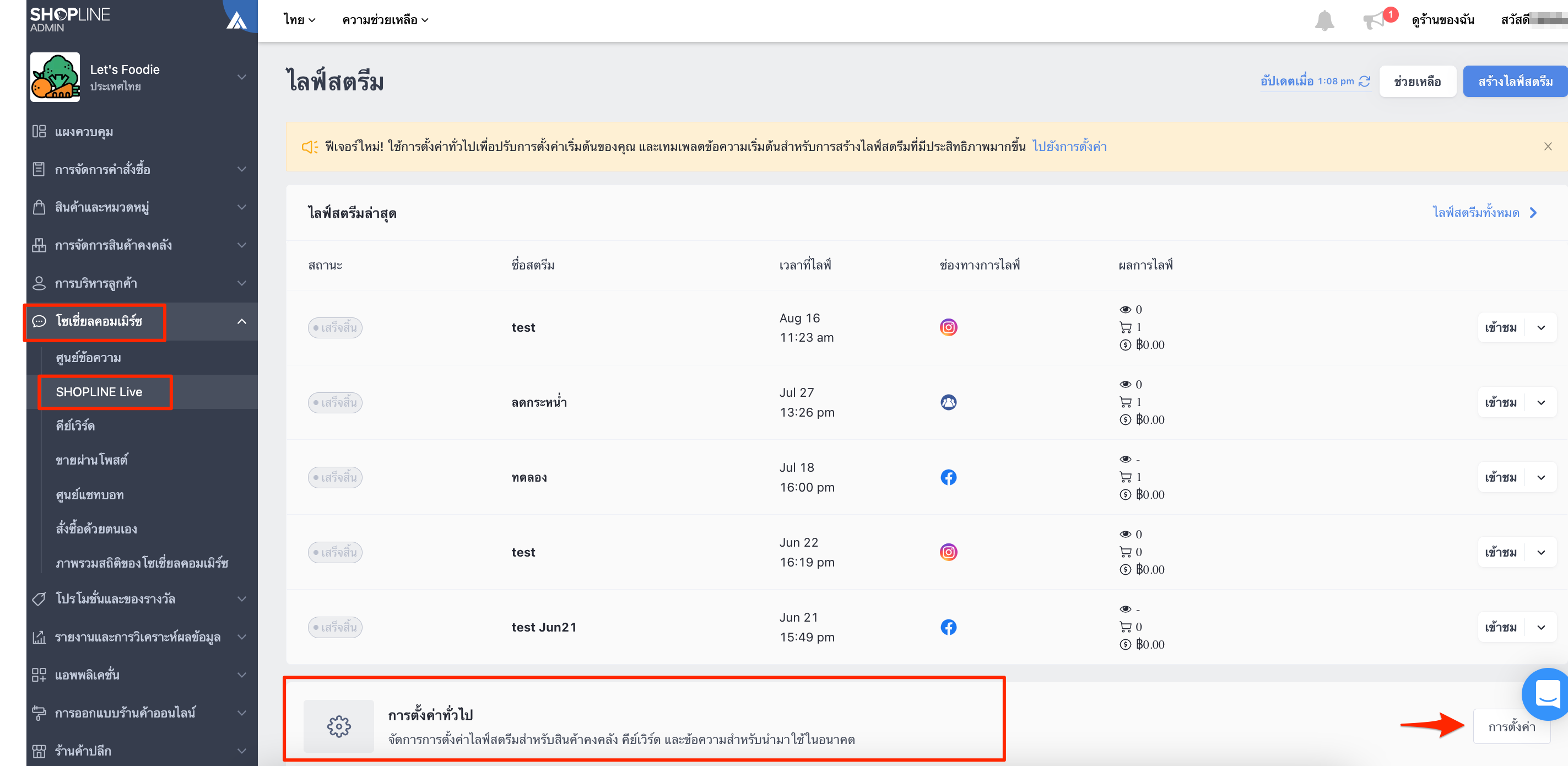Expand the Let's Foodie store switcher chevron
This screenshot has height=766, width=1568.
tap(242, 77)
